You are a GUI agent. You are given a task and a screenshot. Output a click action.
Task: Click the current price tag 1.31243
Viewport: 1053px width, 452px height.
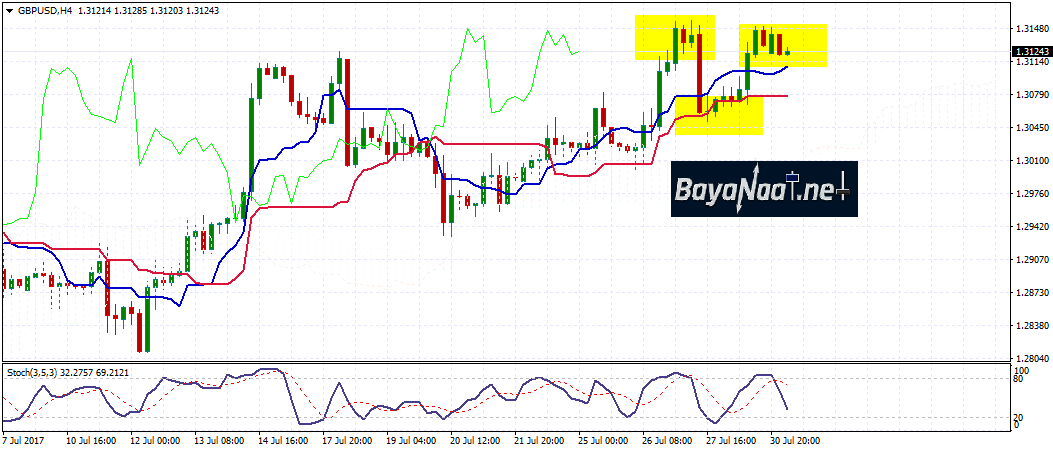[1030, 51]
